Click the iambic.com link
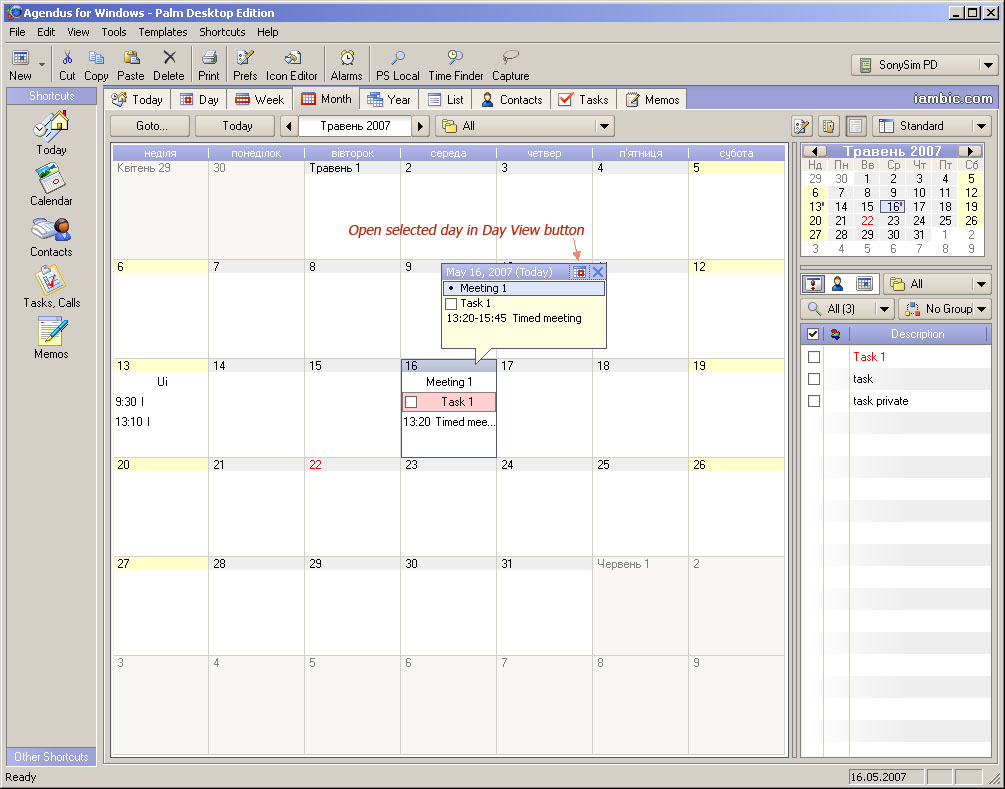The height and width of the screenshot is (789, 1005). point(953,99)
